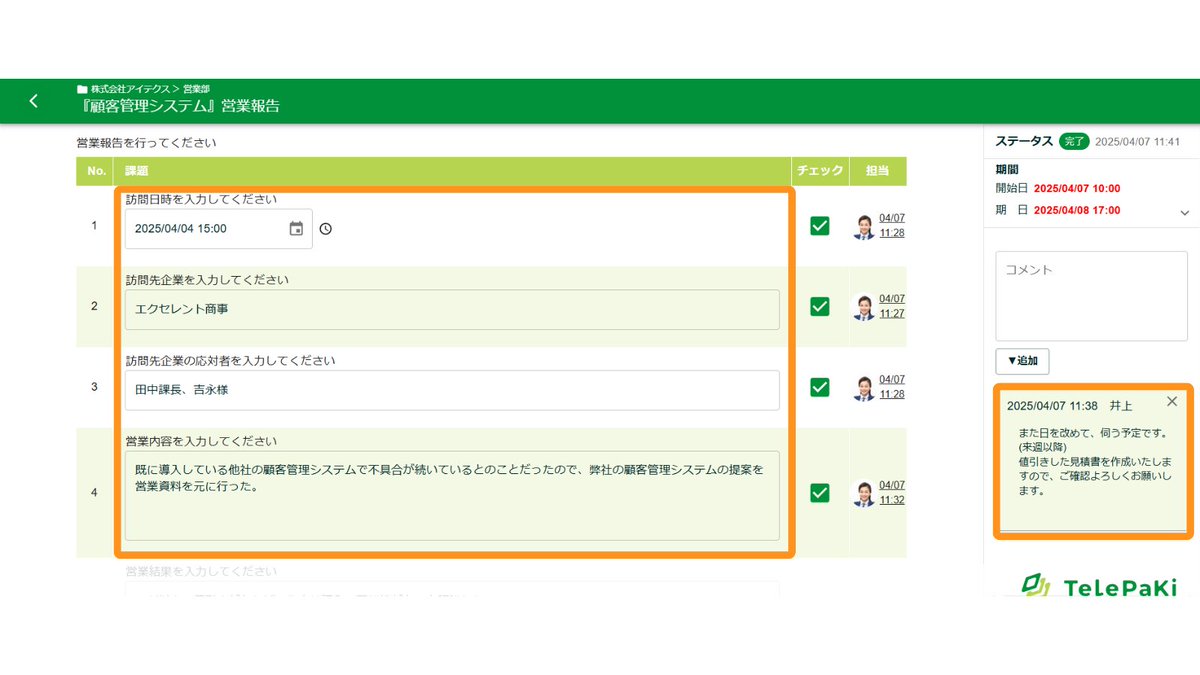
Task: Click the assignee avatar in row 3
Action: point(864,387)
